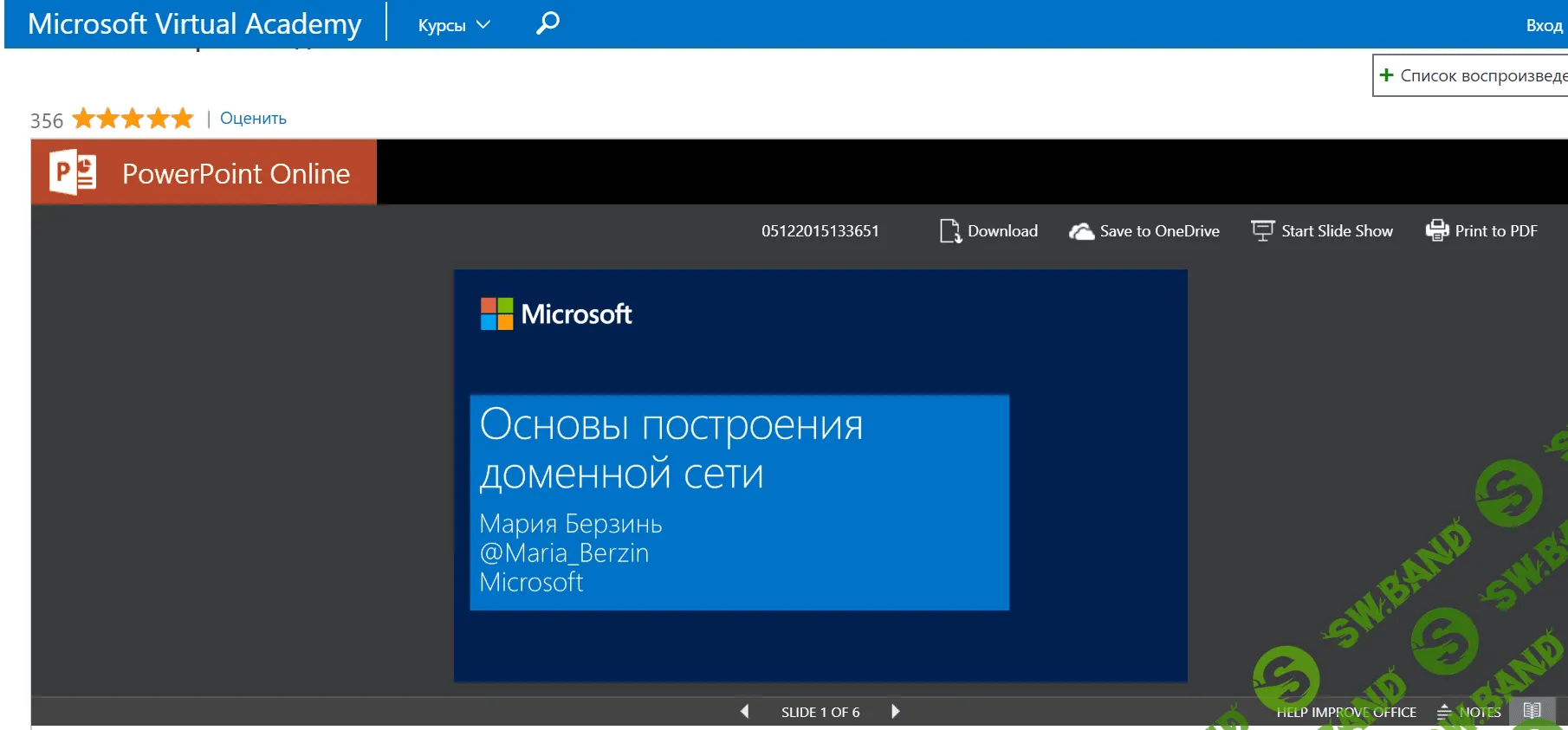The width and height of the screenshot is (1568, 730).
Task: Click the Вход sign-in link
Action: tap(1543, 25)
